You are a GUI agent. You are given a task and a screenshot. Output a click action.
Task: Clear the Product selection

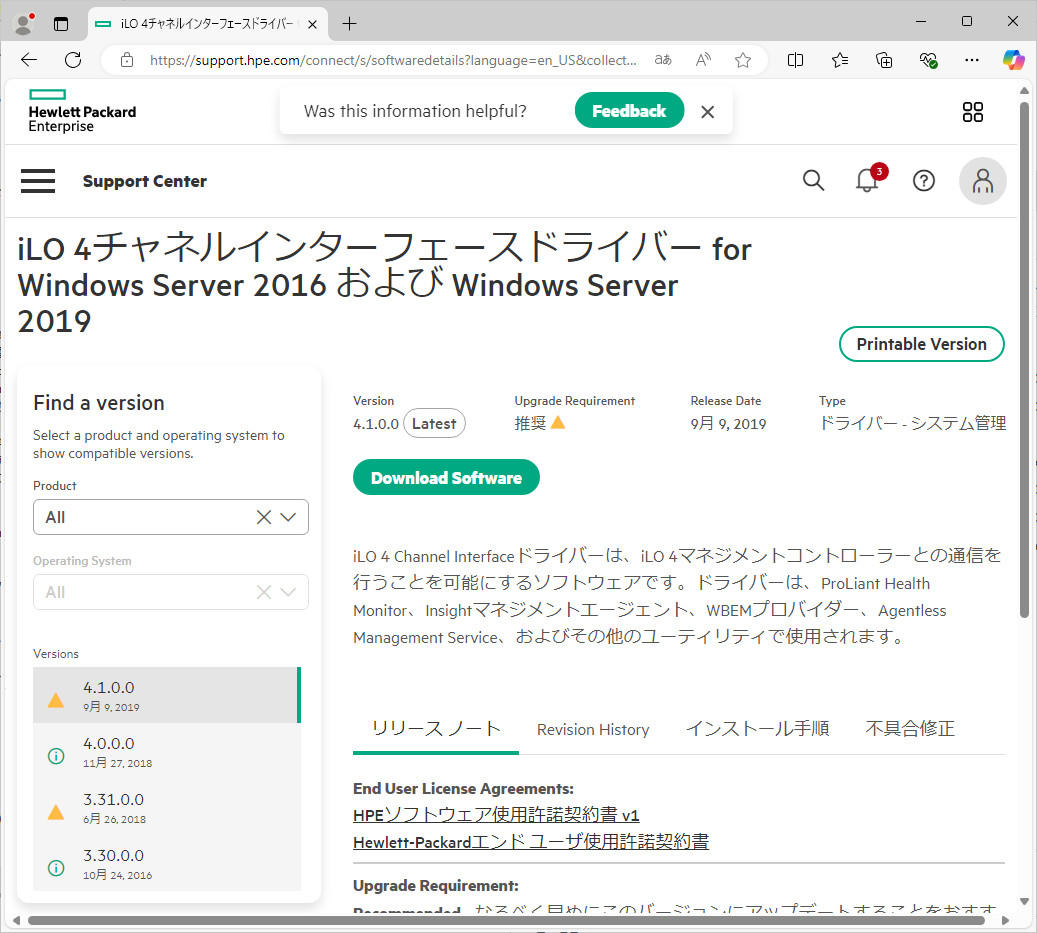(264, 517)
